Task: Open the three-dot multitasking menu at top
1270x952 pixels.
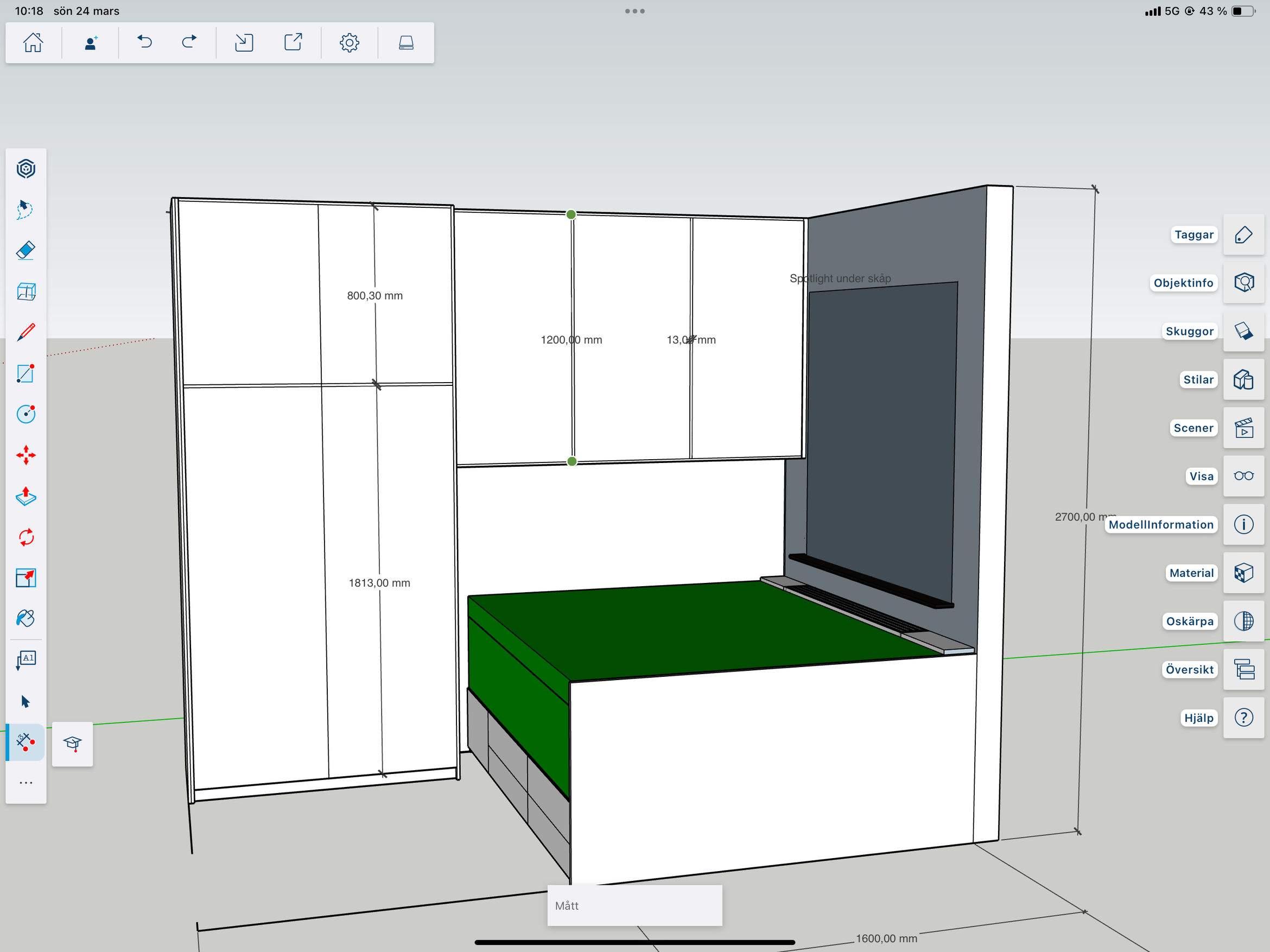Action: tap(634, 11)
